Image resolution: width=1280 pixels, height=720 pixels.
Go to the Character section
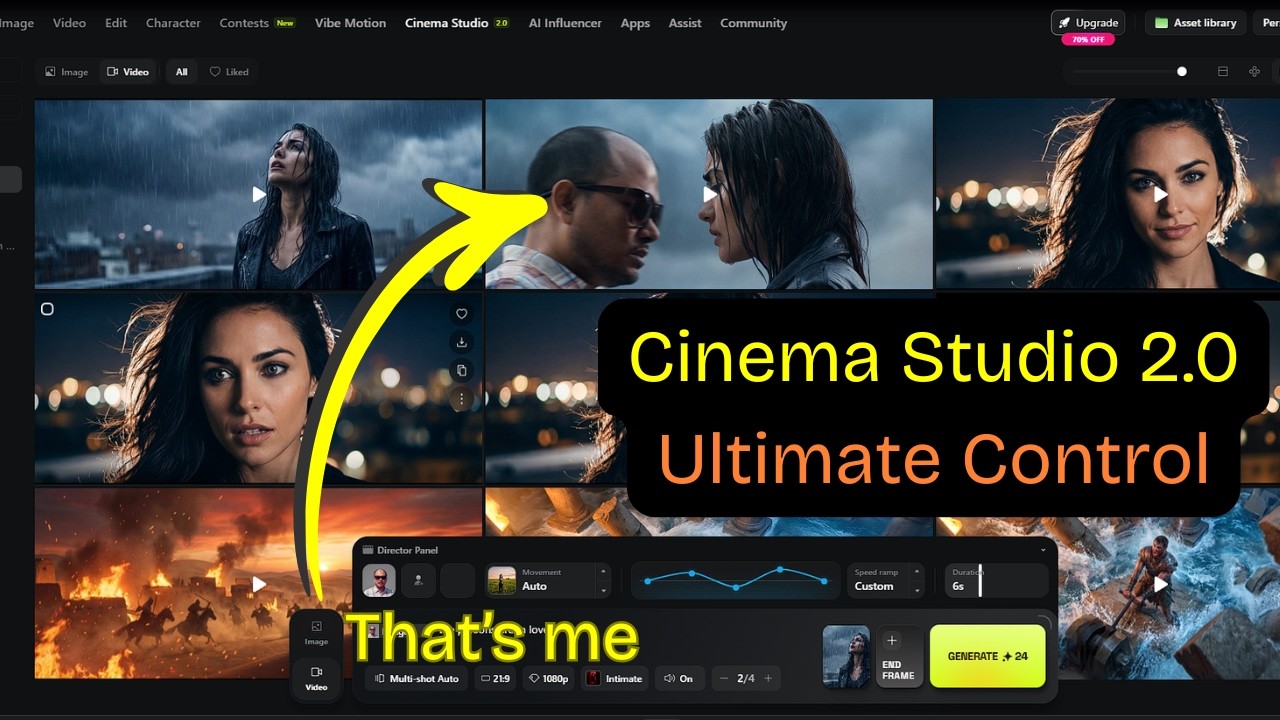click(x=173, y=23)
